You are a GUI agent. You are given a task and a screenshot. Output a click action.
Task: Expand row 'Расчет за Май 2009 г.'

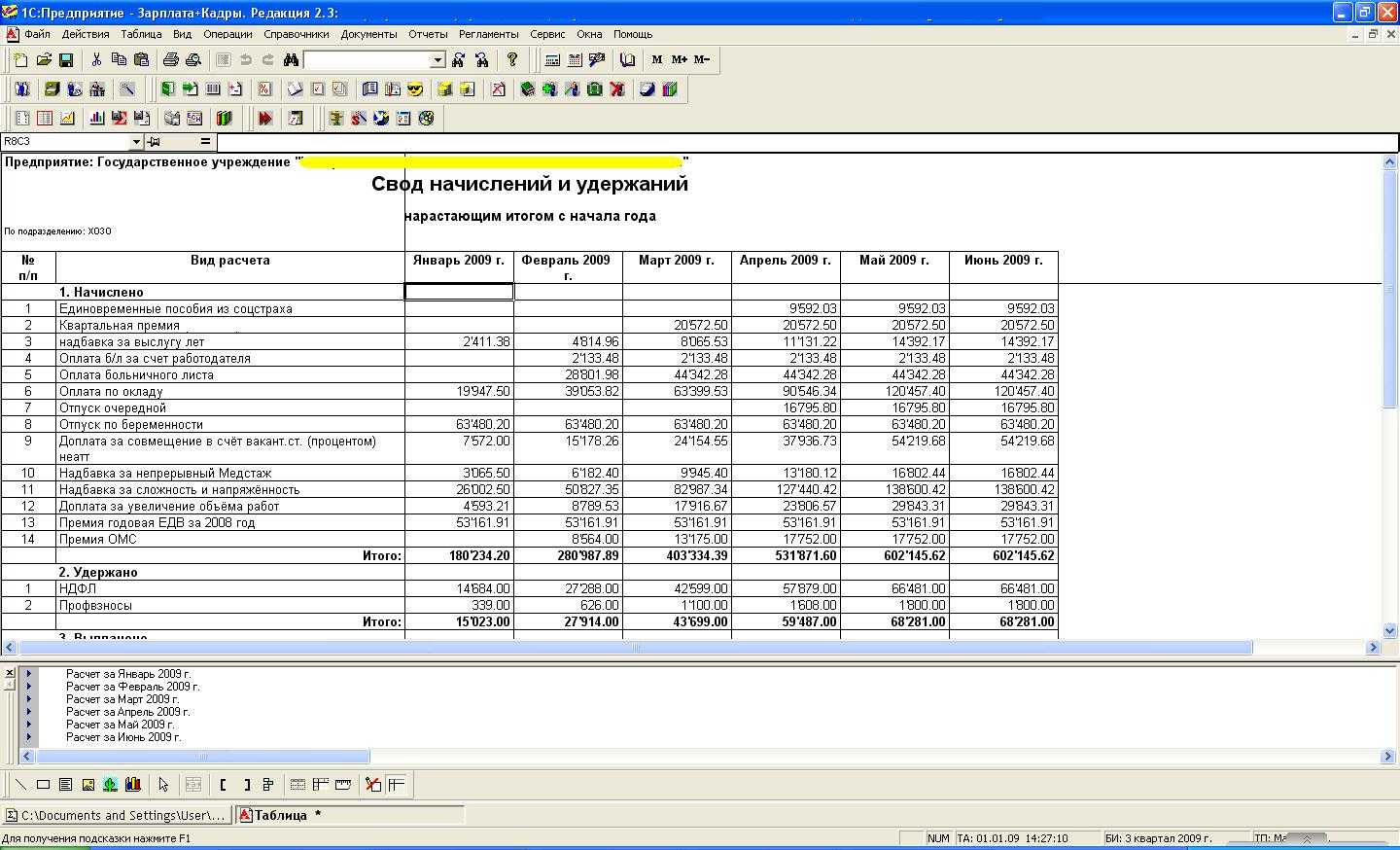pyautogui.click(x=29, y=724)
